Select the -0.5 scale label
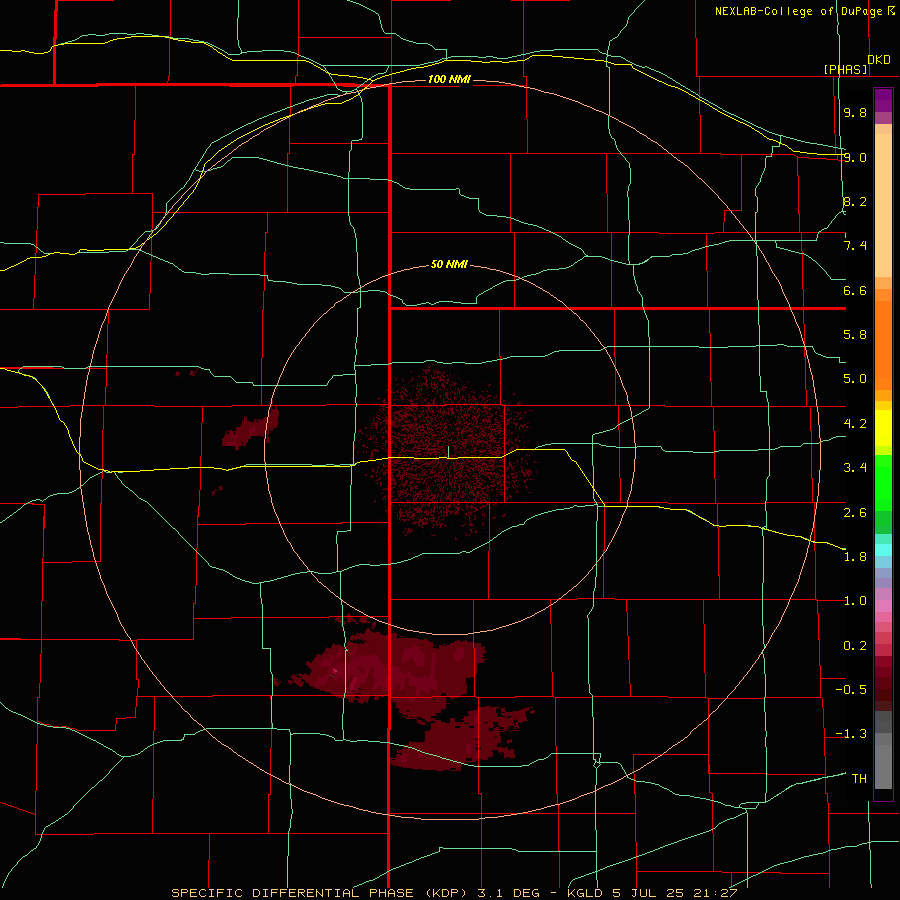This screenshot has height=900, width=900. 851,690
